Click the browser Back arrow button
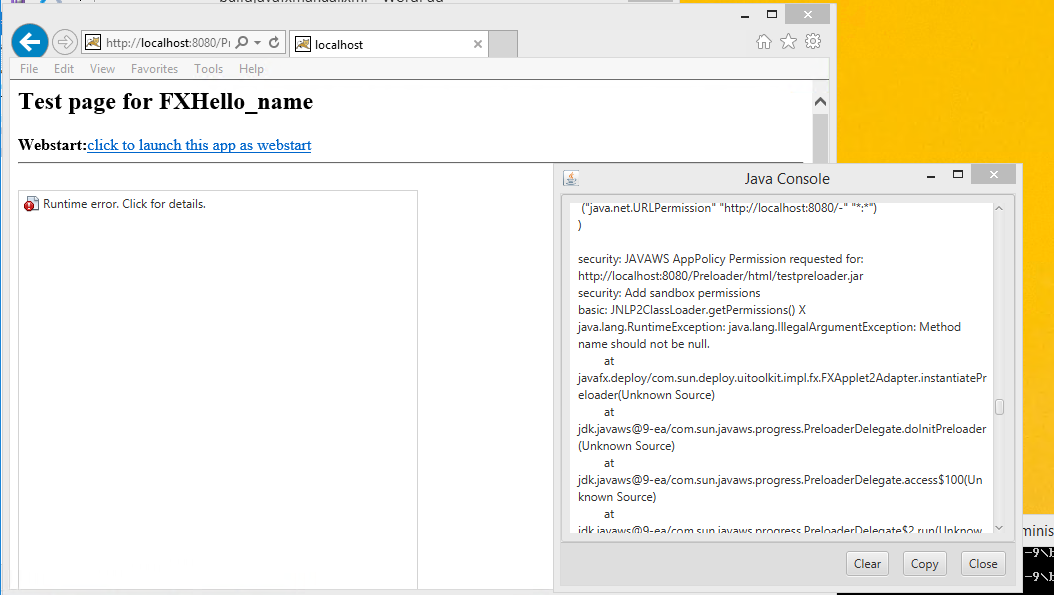 point(30,42)
